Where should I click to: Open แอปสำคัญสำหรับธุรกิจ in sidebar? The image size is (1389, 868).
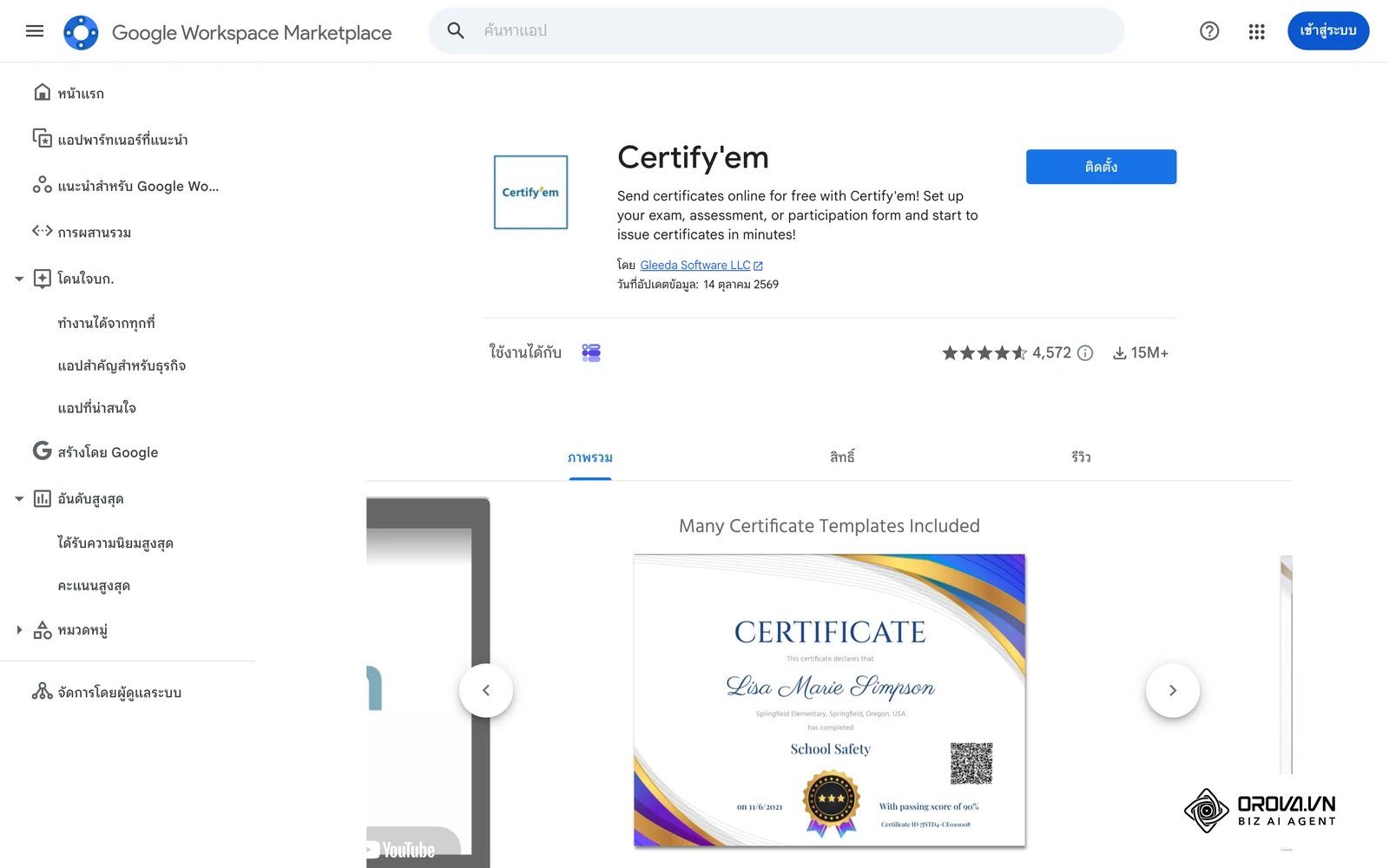[x=122, y=365]
